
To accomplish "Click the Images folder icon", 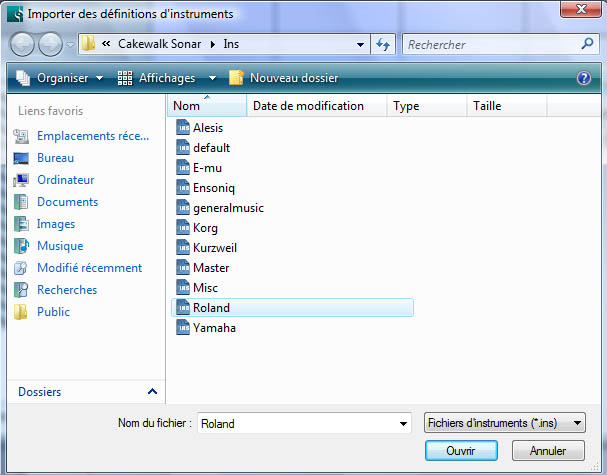I will coord(21,224).
